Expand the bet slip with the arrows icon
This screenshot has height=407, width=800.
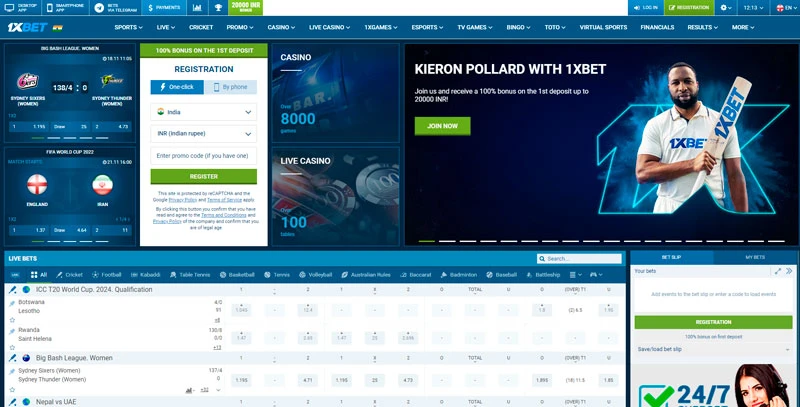pos(778,271)
